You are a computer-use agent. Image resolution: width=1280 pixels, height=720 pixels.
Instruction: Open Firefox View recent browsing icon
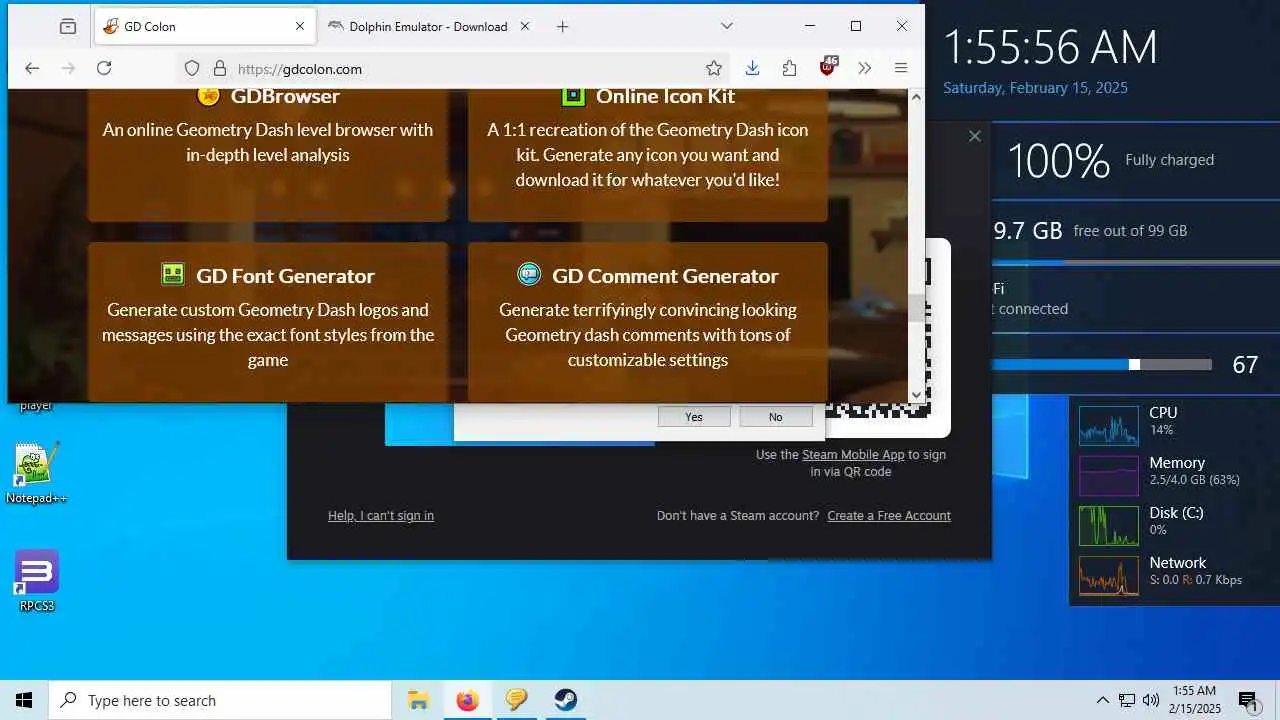(67, 27)
